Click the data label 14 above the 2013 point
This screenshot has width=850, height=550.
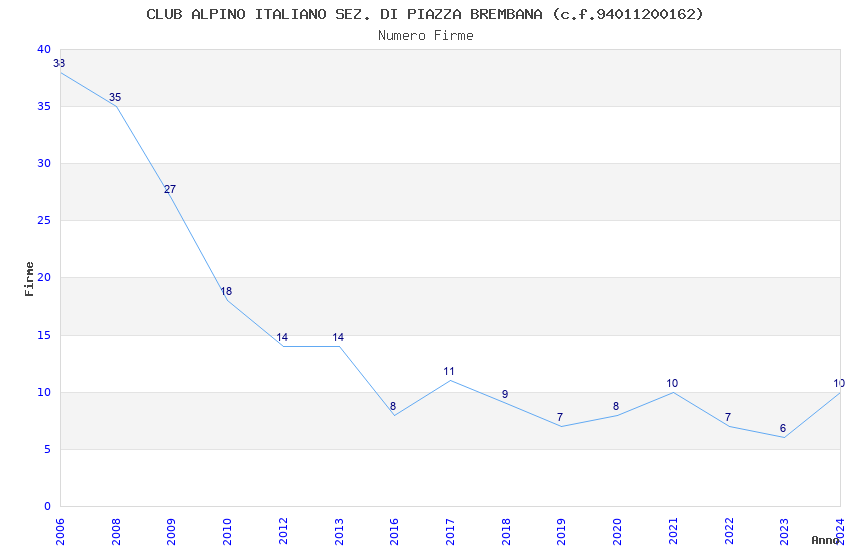(x=338, y=338)
